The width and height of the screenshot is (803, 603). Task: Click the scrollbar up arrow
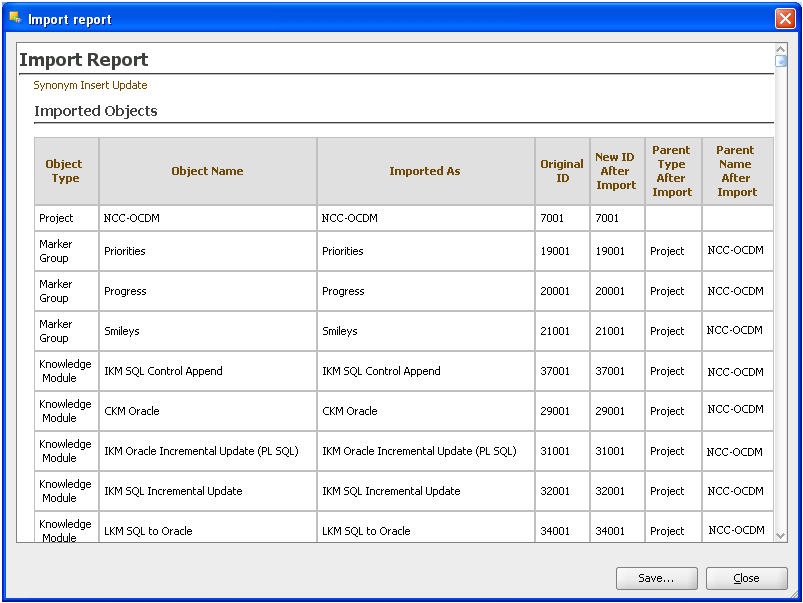[780, 49]
